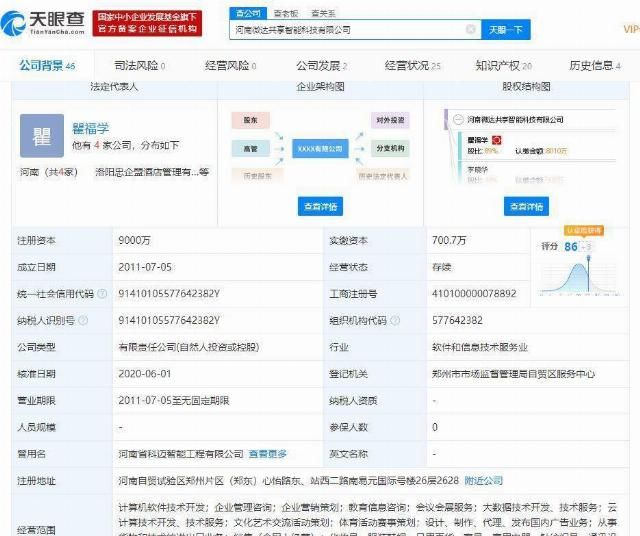Click the VIP link at top right

point(631,29)
